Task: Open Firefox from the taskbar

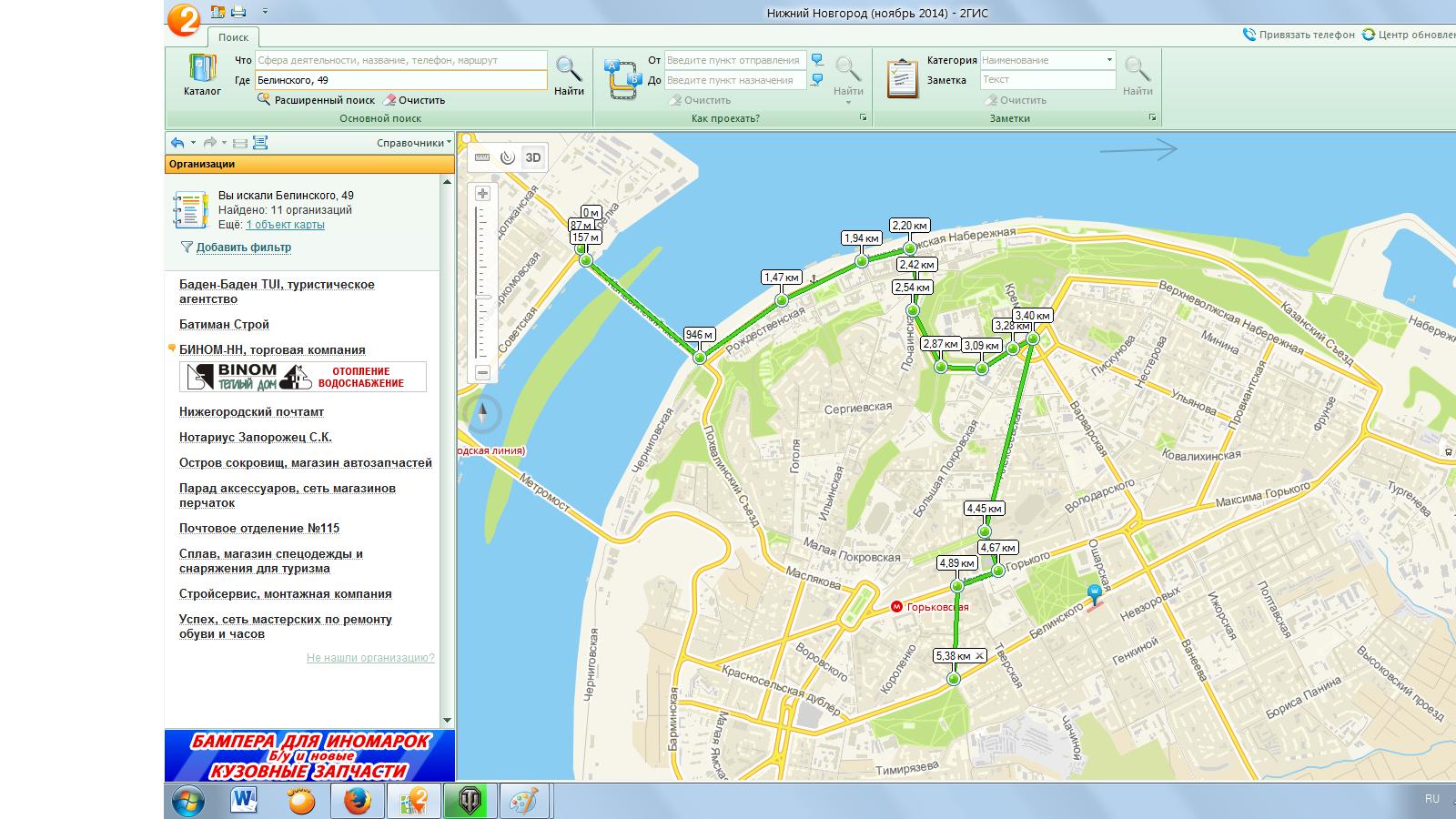Action: 358,802
